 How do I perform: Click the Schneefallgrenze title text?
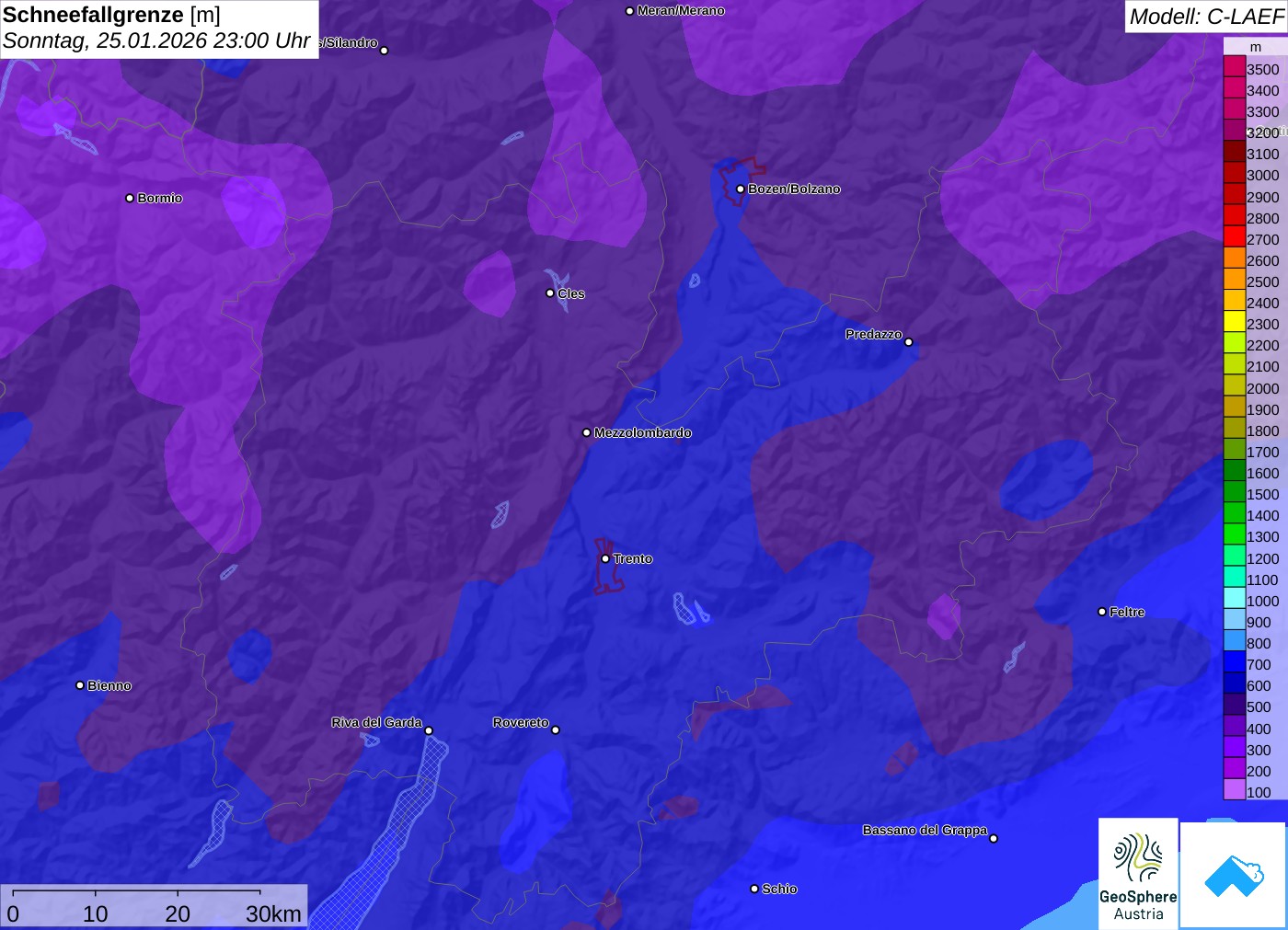click(x=93, y=15)
